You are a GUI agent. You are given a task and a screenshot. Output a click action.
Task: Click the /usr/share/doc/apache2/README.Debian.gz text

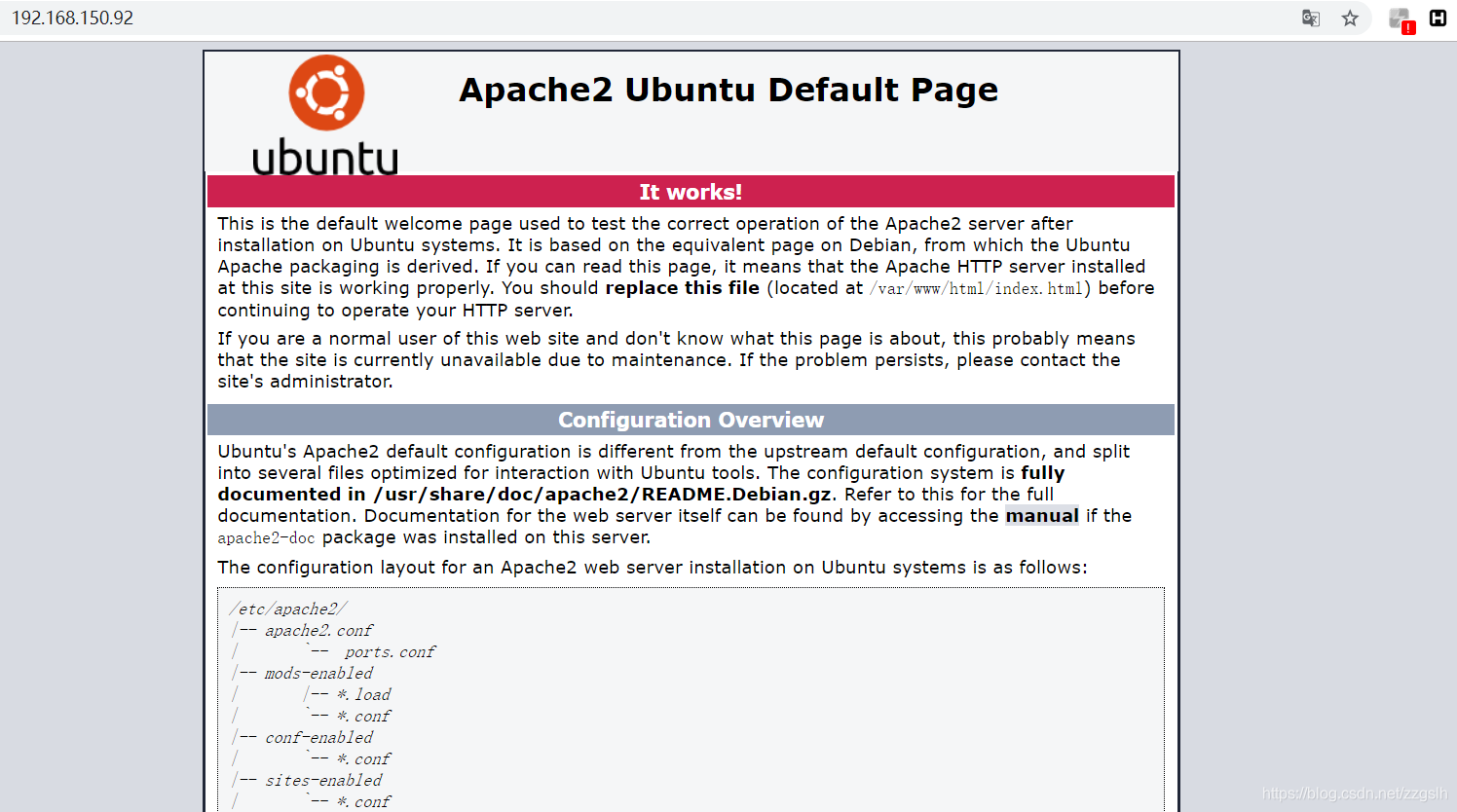pos(602,495)
